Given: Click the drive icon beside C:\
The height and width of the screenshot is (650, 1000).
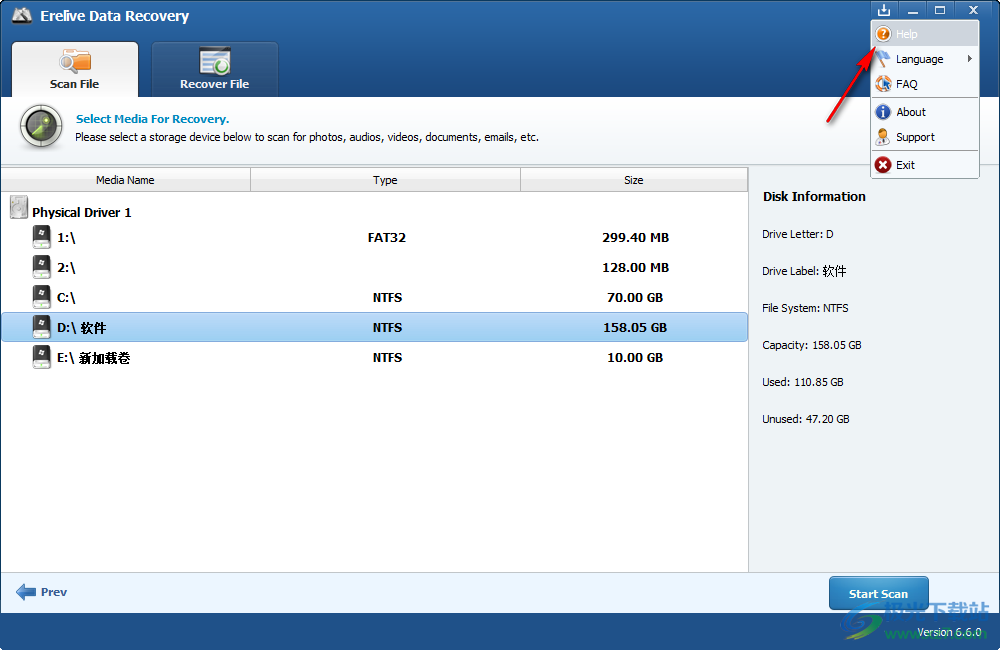Looking at the screenshot, I should click(41, 297).
